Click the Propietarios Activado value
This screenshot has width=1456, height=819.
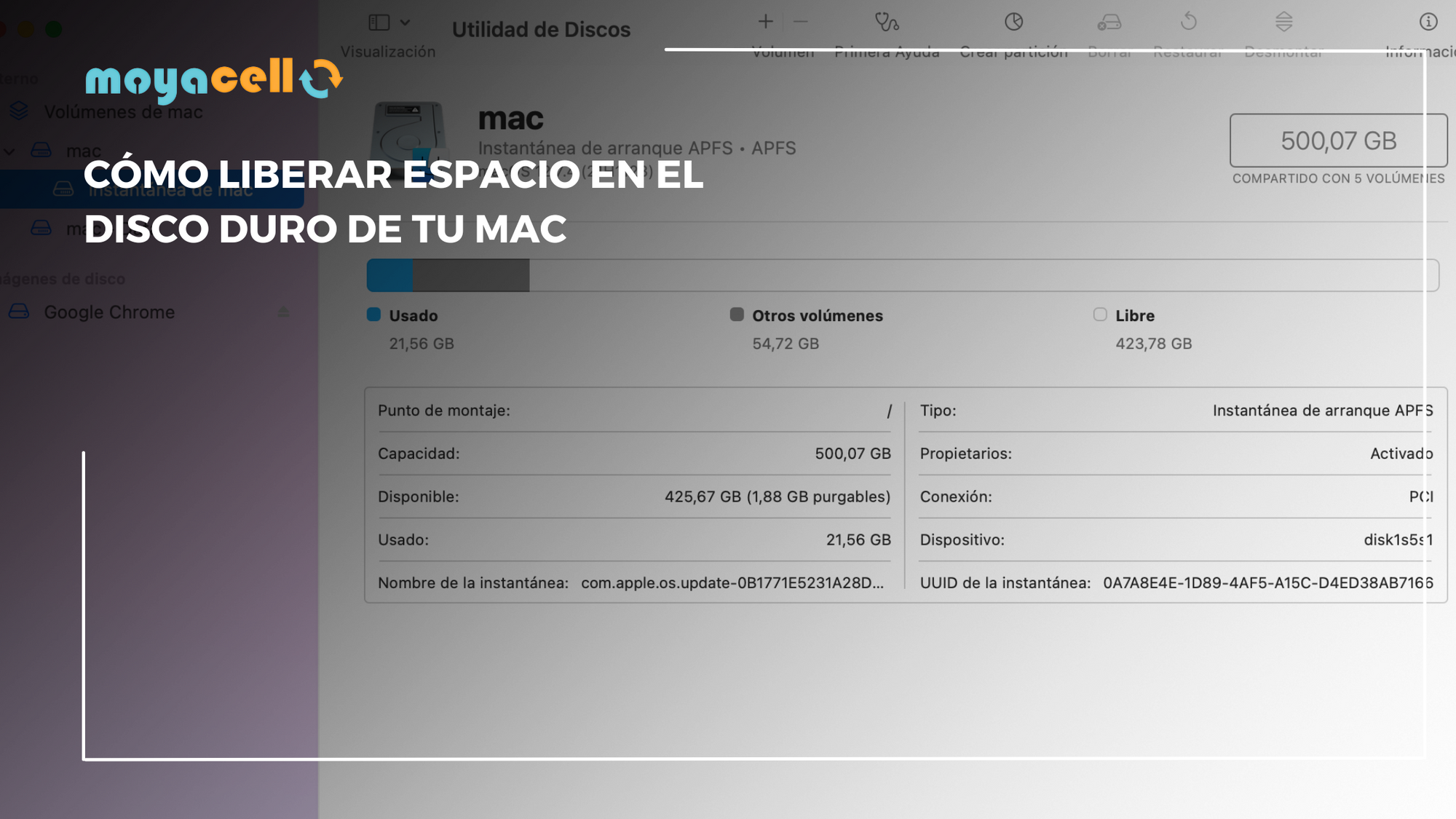(x=1401, y=454)
